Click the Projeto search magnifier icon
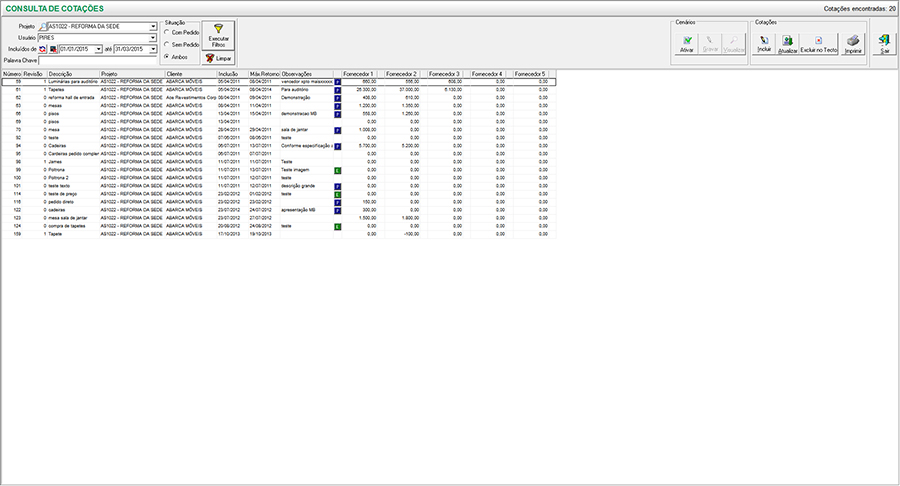900x486 pixels. pyautogui.click(x=43, y=26)
